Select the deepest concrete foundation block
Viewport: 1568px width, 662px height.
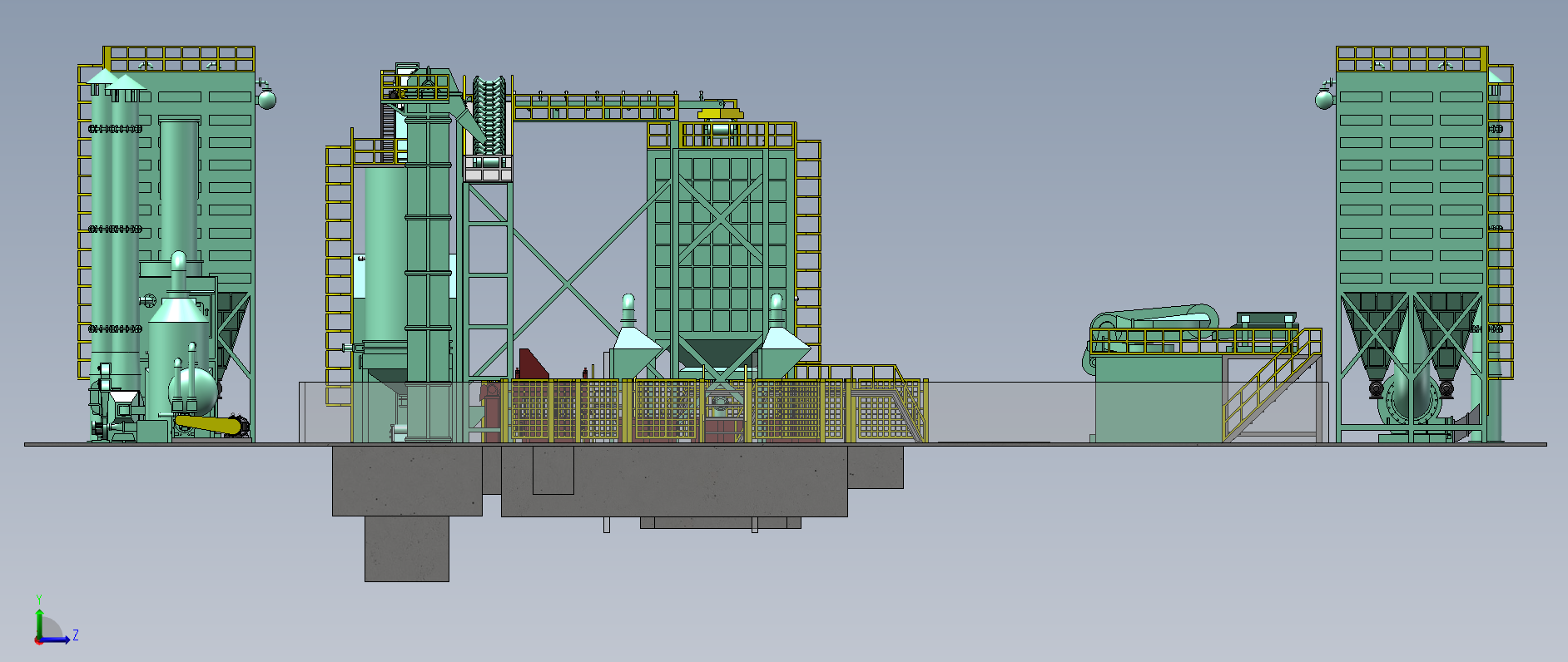point(406,549)
